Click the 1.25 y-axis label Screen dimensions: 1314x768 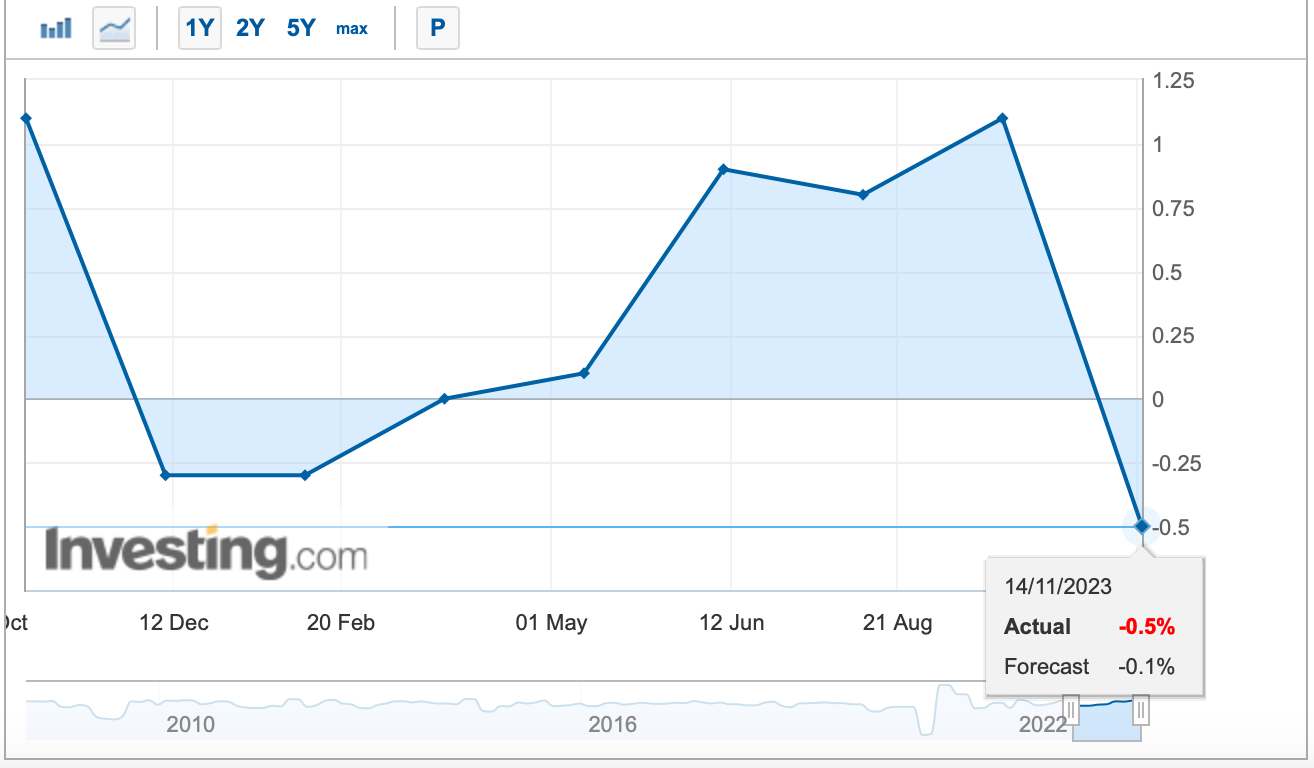1173,81
